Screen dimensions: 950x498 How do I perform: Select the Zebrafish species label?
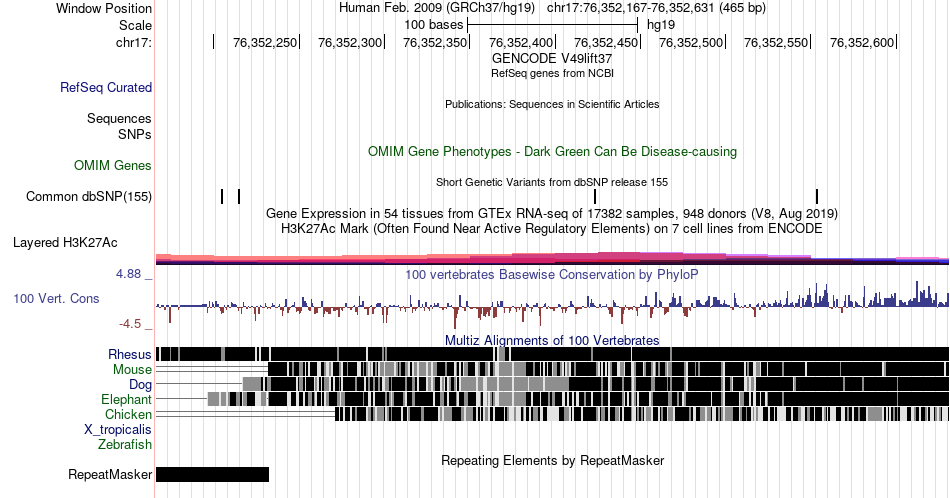click(125, 444)
